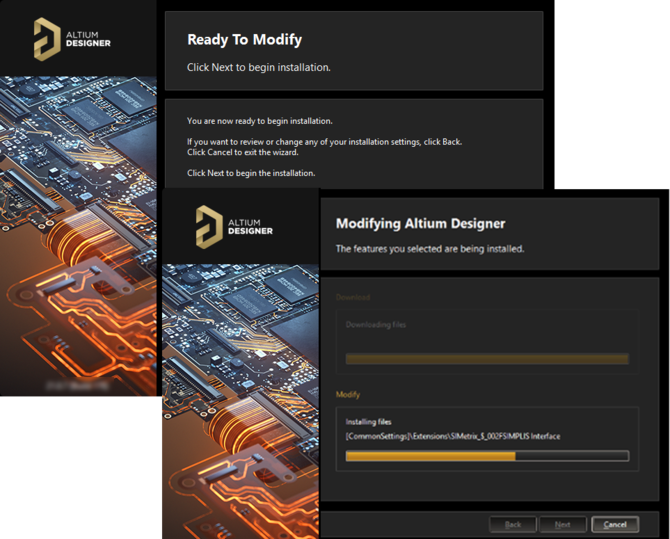Select the 'Modifying Altium Designer' title
Image resolution: width=670 pixels, height=539 pixels.
(420, 224)
